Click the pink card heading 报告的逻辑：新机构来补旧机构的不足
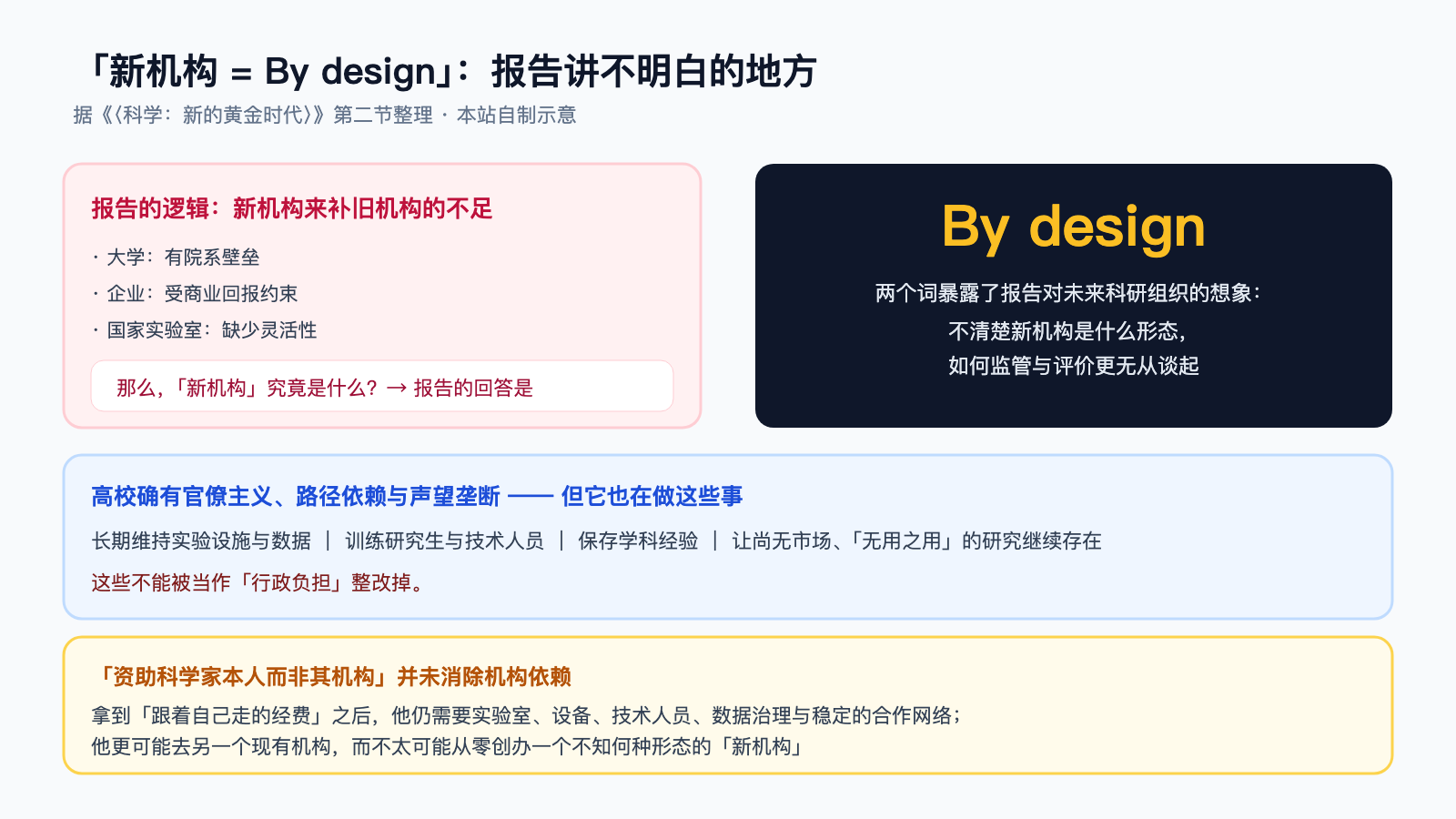 (x=291, y=208)
